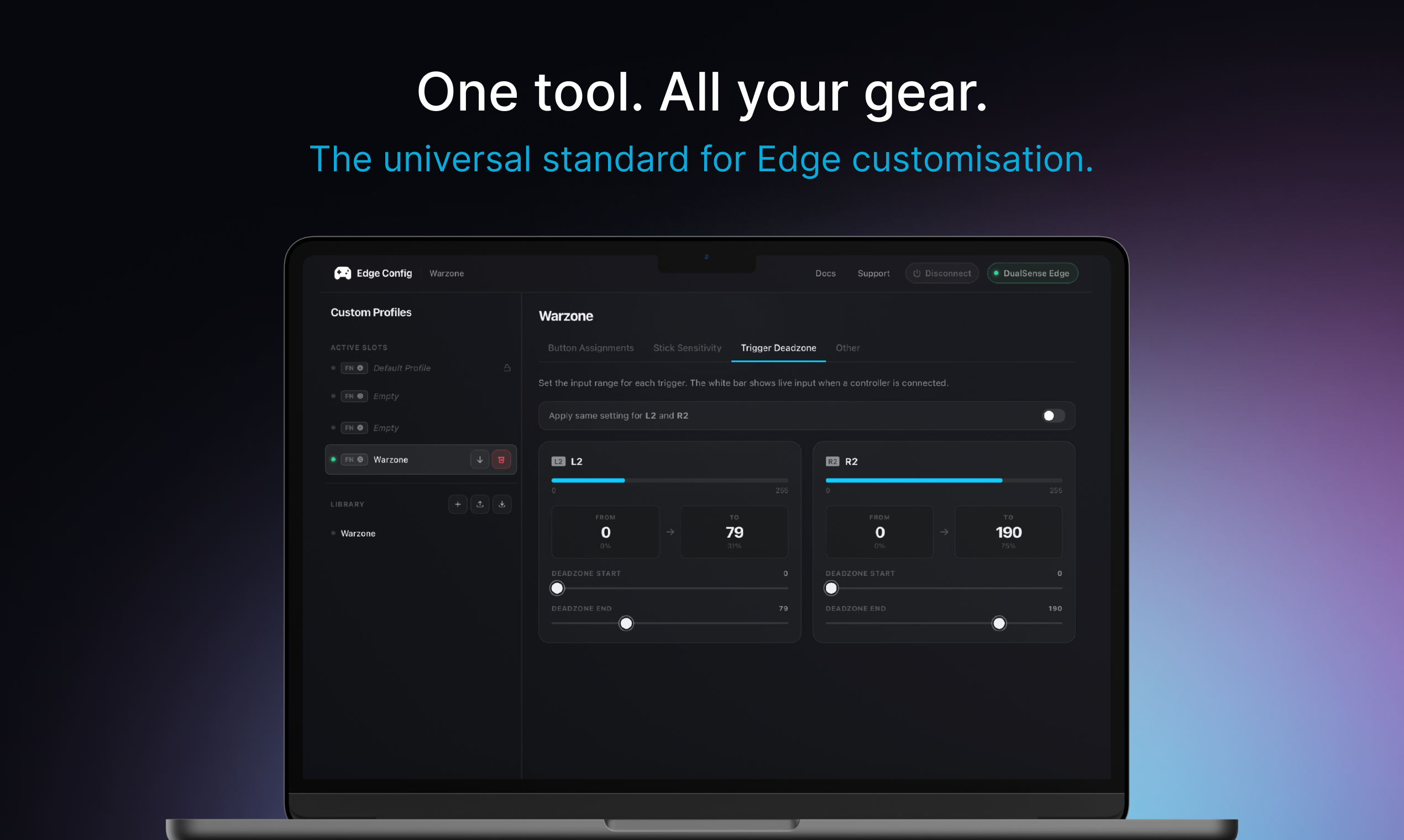Click the FROM value field under R2

879,532
